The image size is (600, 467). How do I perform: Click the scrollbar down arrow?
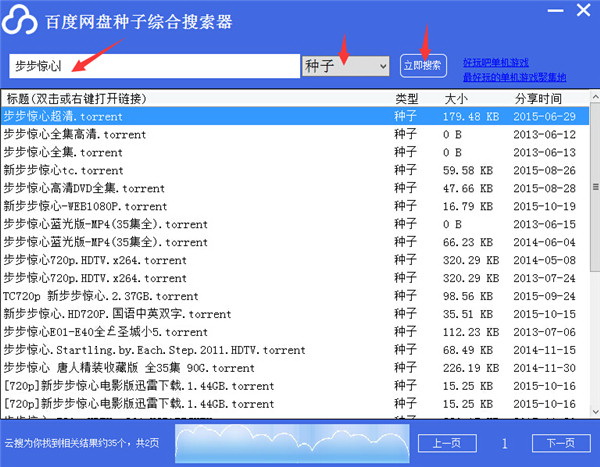click(x=595, y=412)
